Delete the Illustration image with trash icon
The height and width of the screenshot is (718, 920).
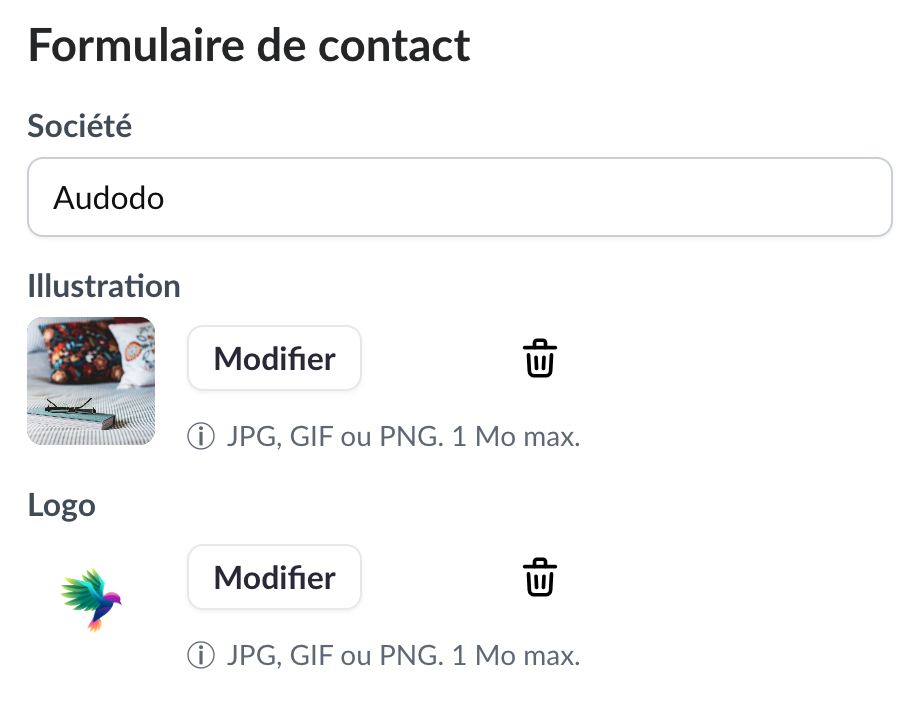(540, 358)
